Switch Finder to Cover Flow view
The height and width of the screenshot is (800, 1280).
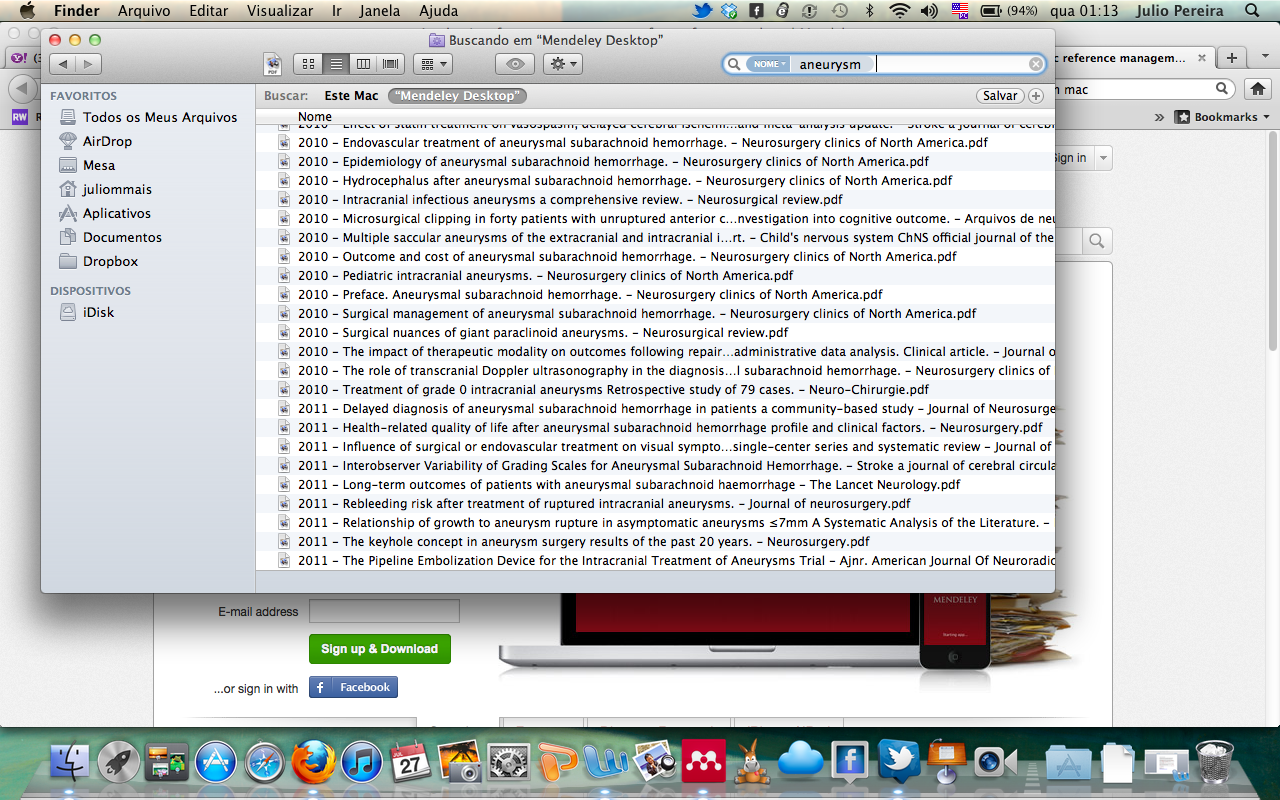click(391, 64)
